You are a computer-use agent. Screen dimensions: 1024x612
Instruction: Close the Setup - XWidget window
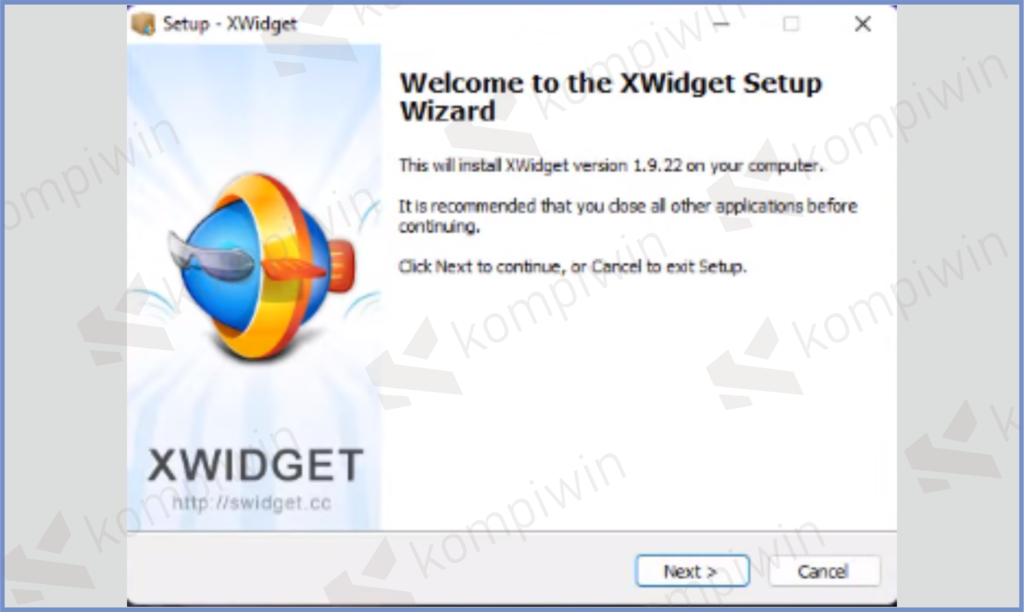863,24
